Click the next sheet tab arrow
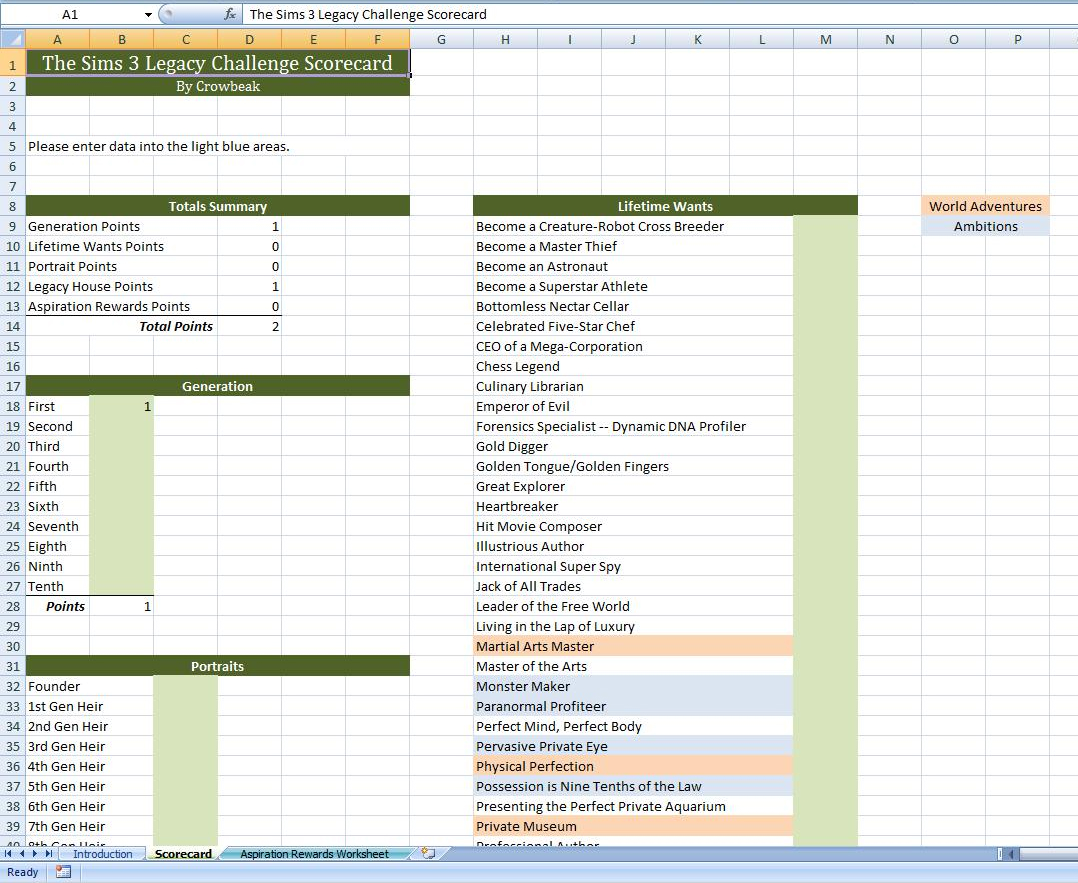 pos(35,853)
